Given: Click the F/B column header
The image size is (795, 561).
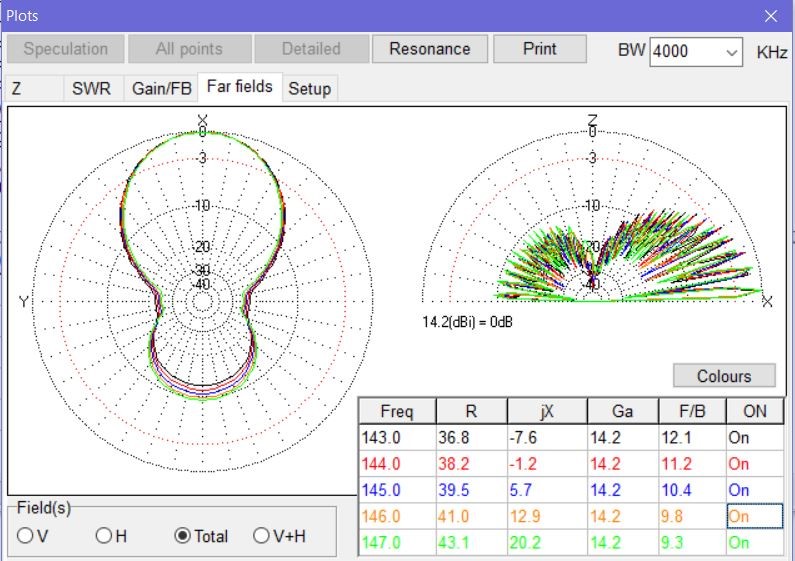Looking at the screenshot, I should coord(692,411).
